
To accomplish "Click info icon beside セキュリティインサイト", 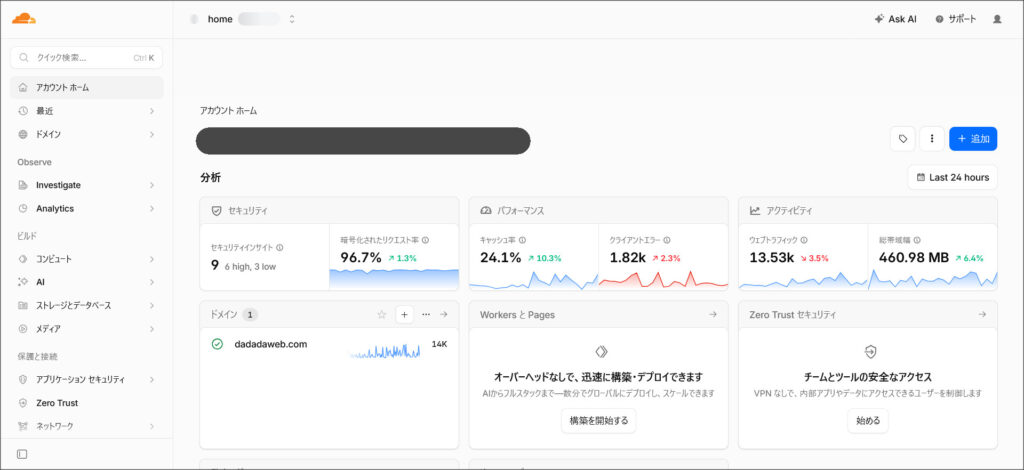I will point(280,248).
